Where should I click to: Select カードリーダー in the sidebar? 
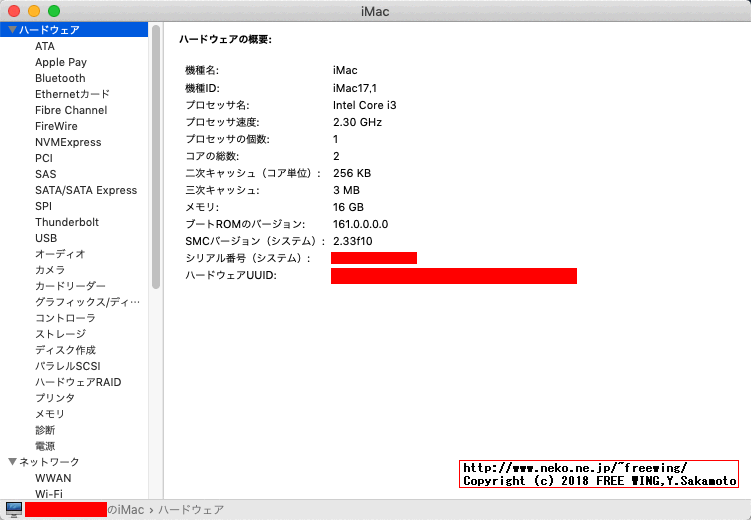tap(70, 286)
